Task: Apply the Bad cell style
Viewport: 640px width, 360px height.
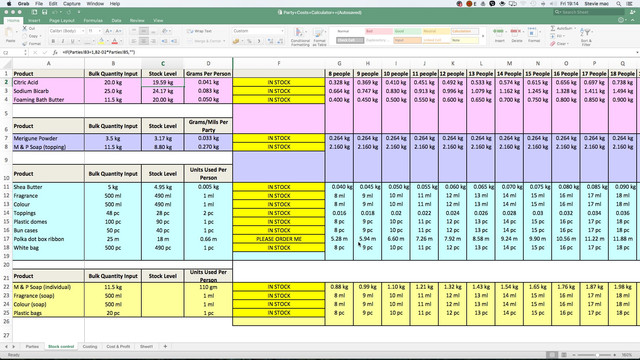Action: [x=378, y=31]
